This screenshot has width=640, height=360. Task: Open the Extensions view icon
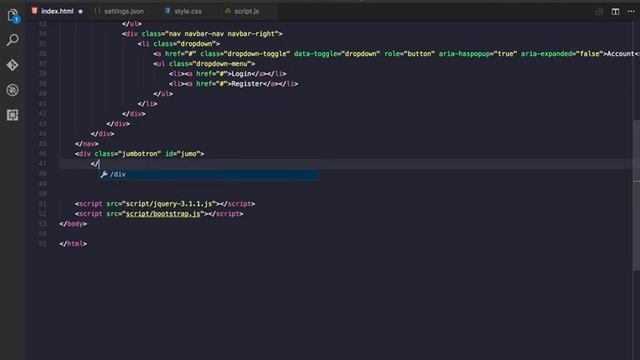coord(13,115)
